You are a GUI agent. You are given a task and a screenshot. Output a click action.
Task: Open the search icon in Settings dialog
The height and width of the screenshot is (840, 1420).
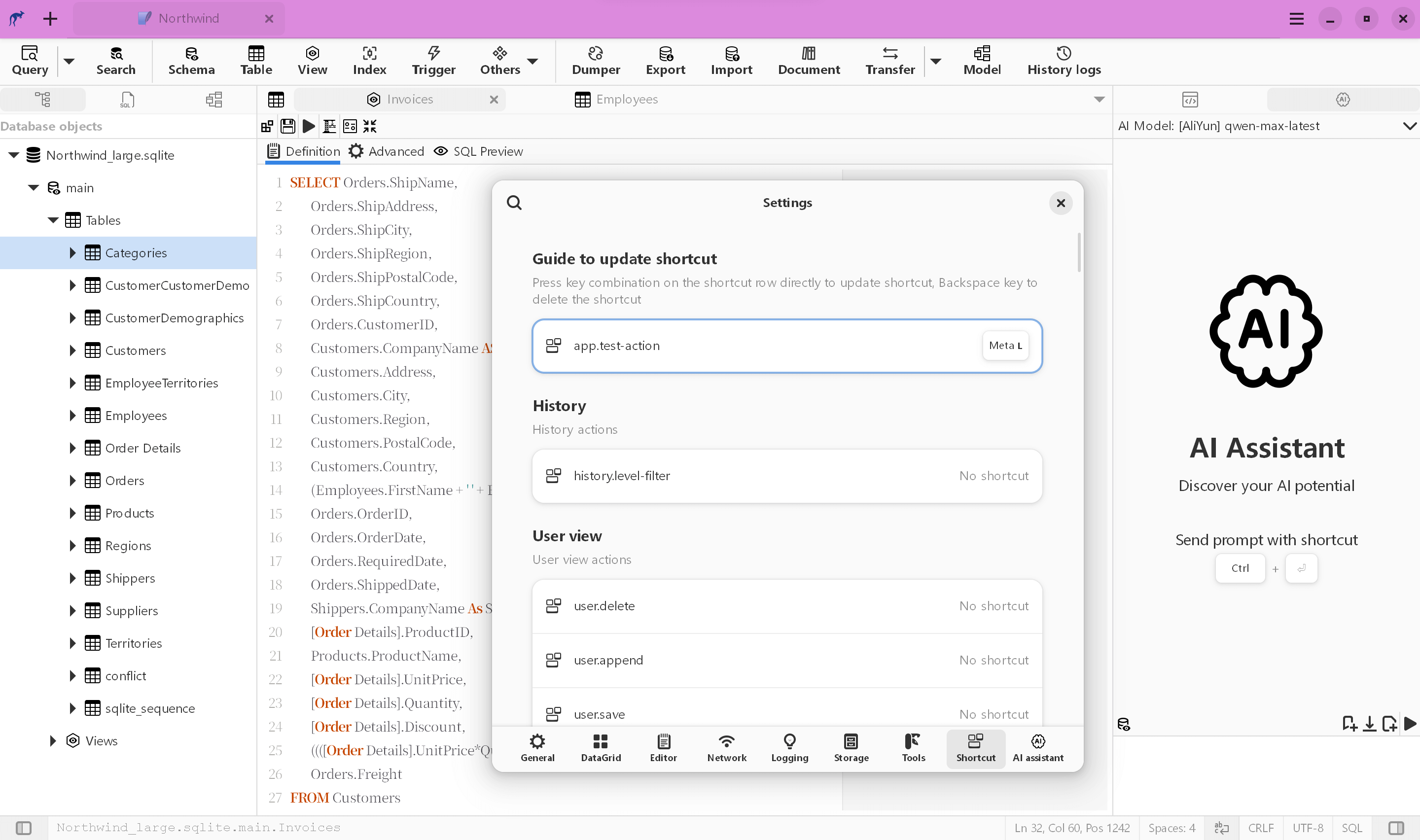coord(514,202)
